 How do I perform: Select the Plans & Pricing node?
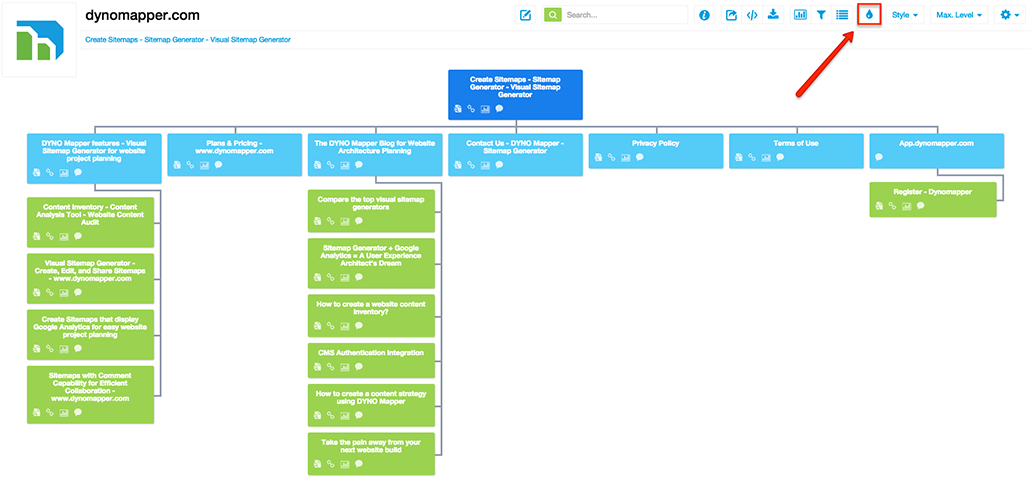(x=235, y=155)
